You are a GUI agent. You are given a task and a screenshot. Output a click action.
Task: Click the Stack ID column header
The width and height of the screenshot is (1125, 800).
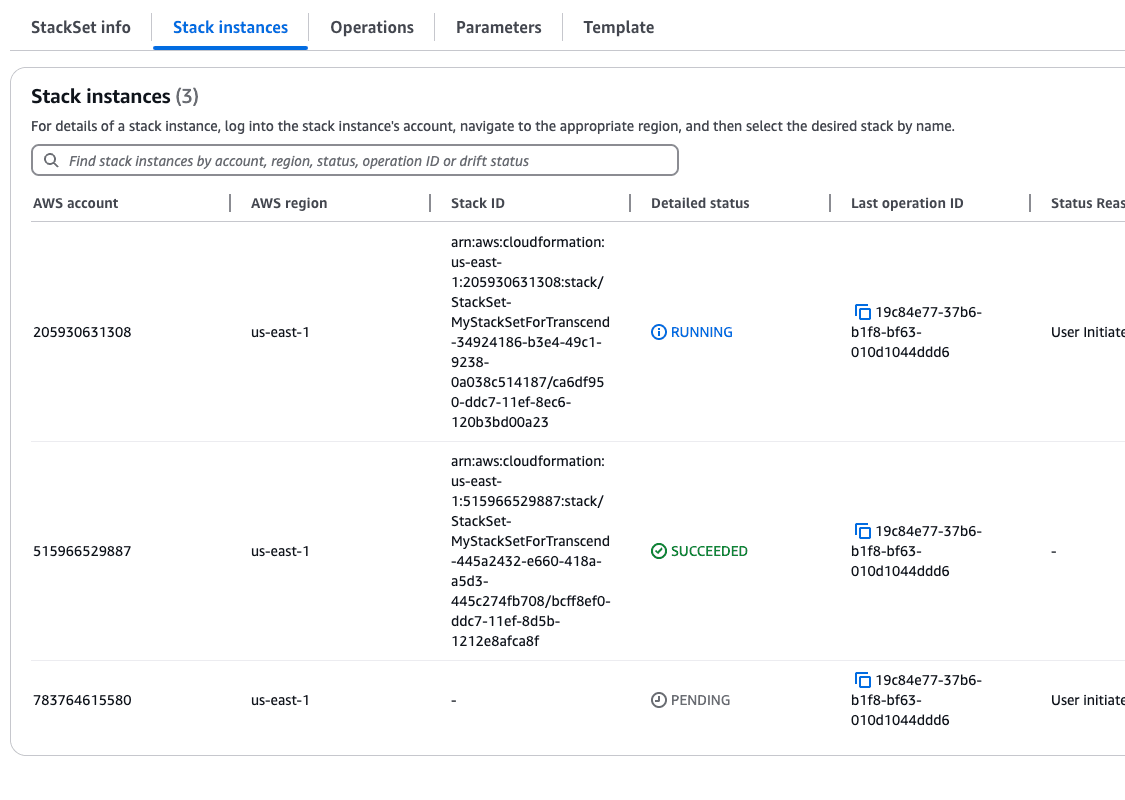(x=478, y=203)
